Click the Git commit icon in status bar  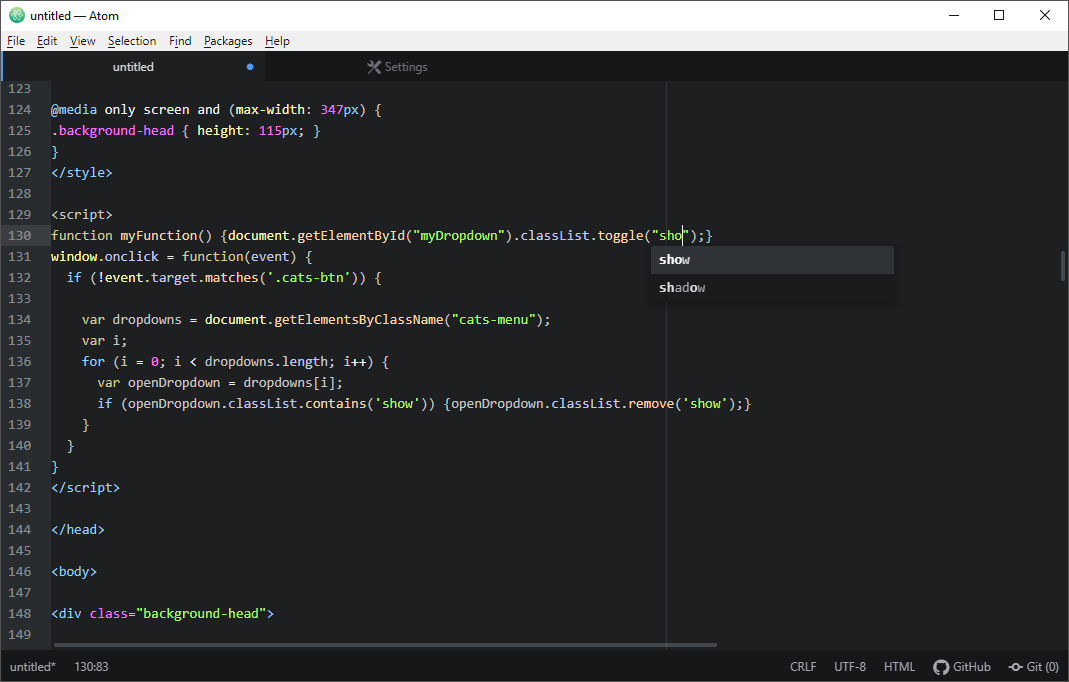(1016, 667)
